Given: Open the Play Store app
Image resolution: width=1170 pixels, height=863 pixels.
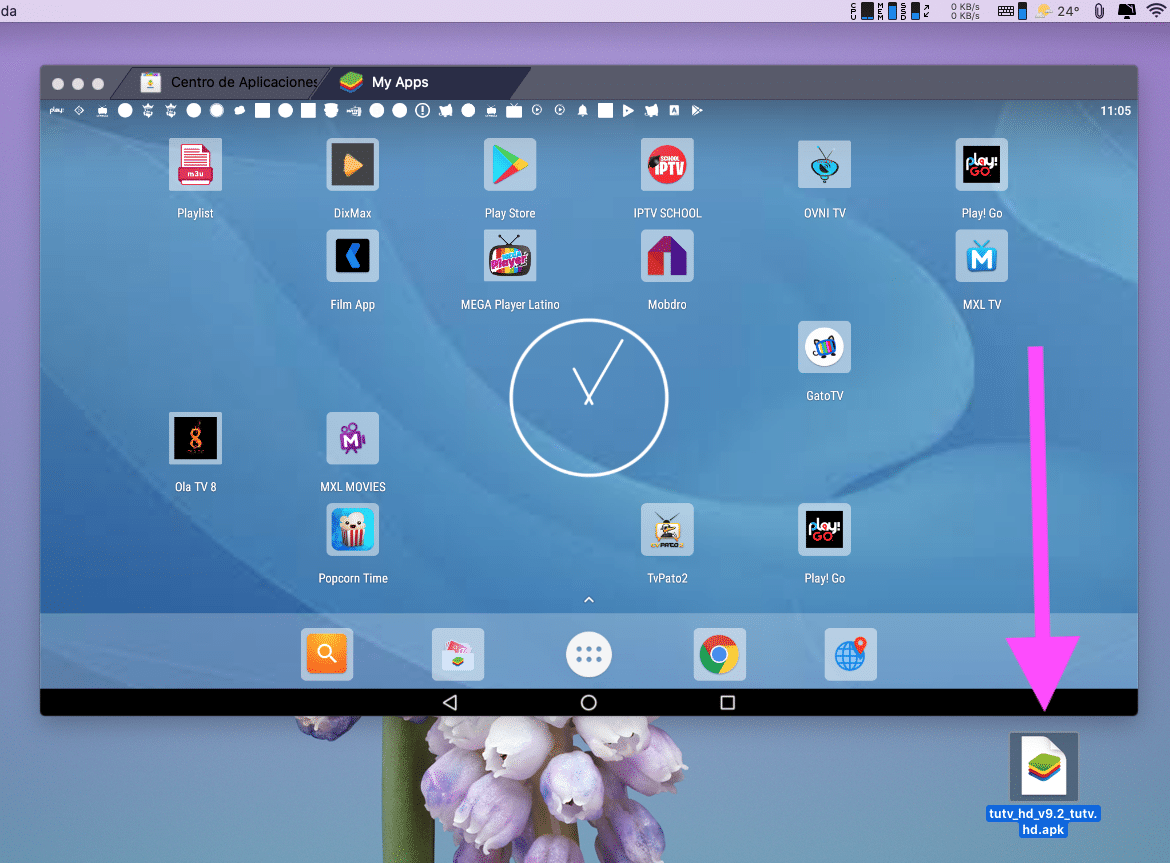Looking at the screenshot, I should point(510,164).
